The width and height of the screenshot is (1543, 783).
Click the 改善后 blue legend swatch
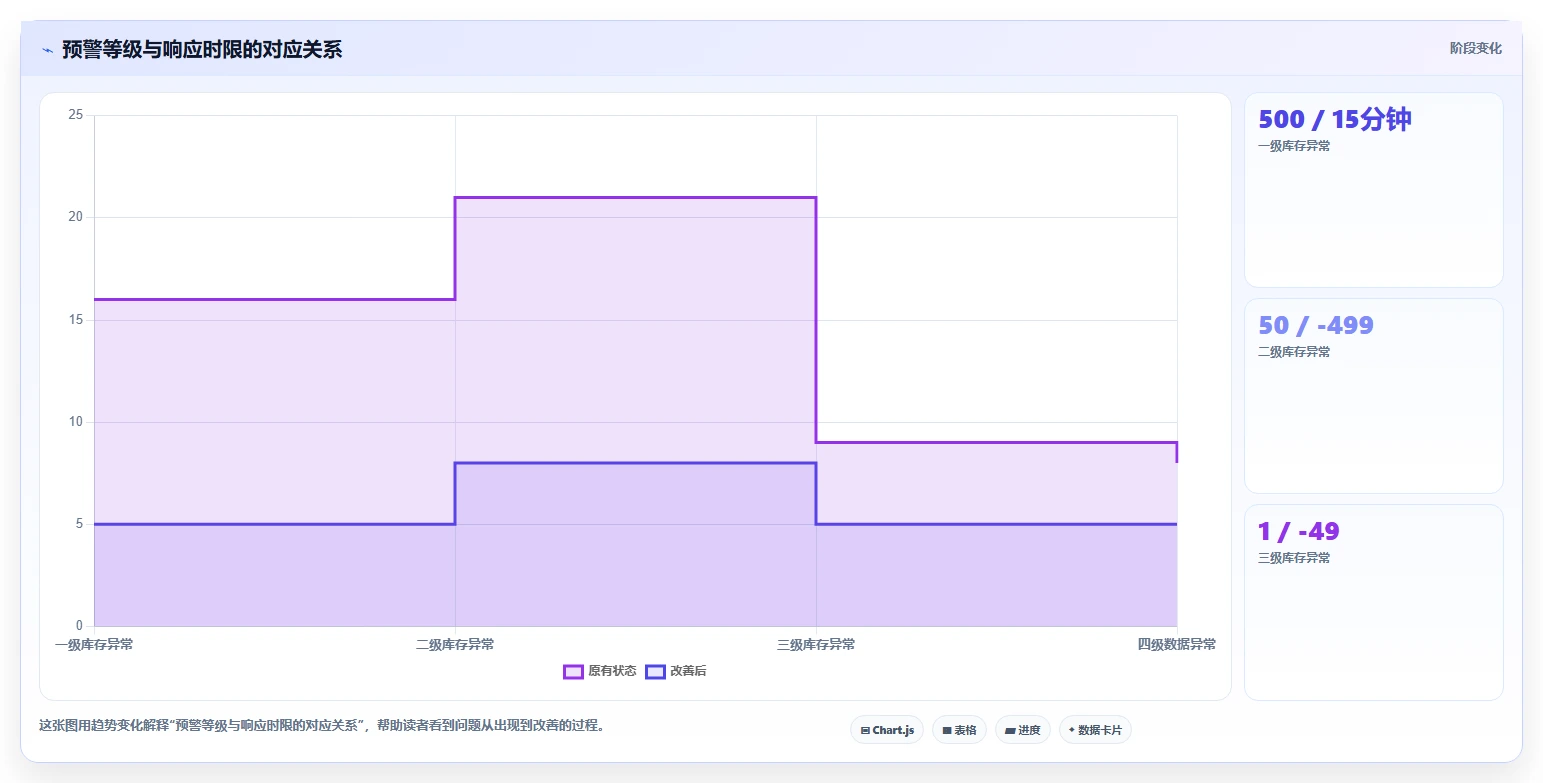(655, 671)
